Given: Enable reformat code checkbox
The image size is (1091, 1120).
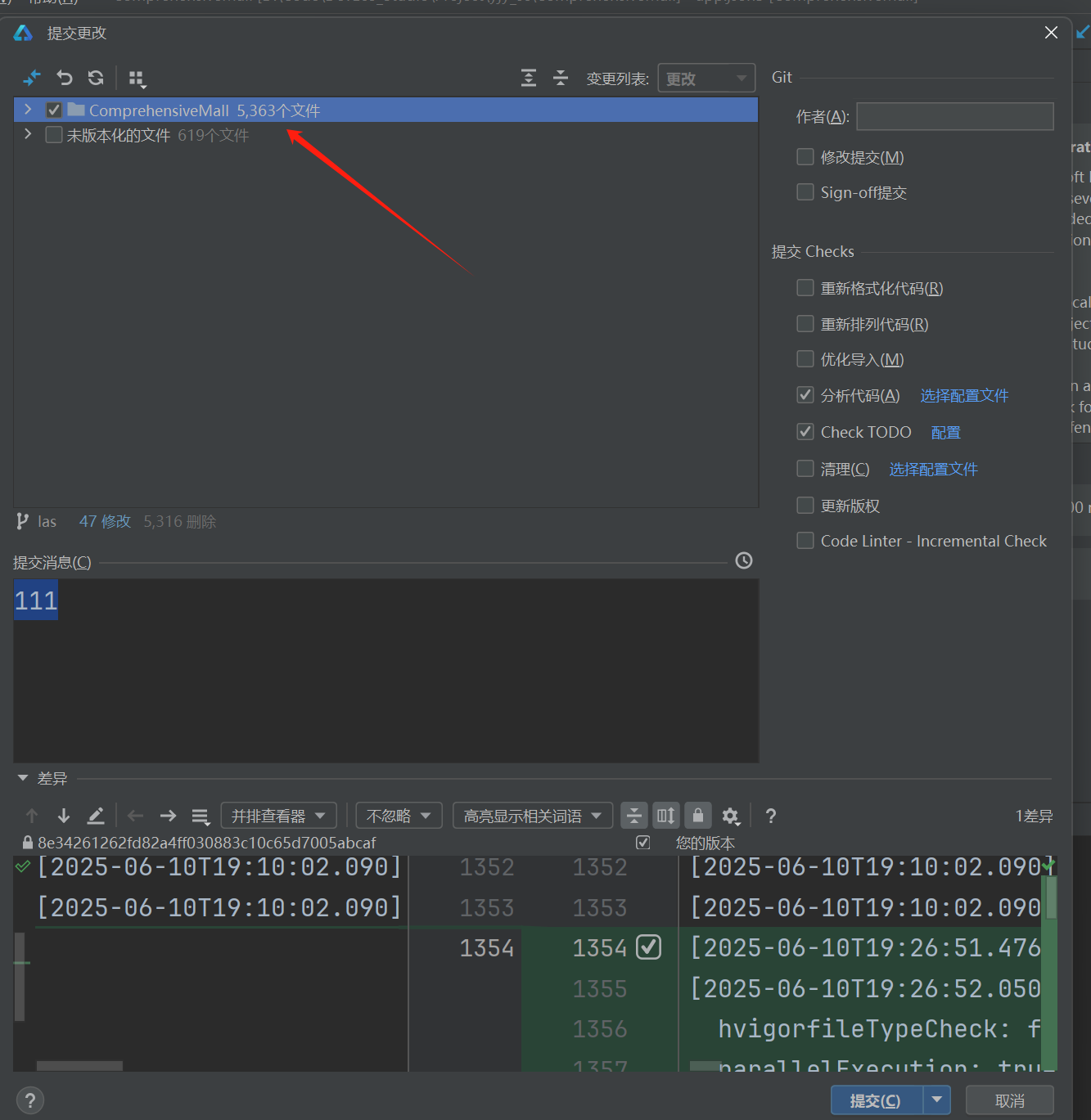Looking at the screenshot, I should point(805,288).
